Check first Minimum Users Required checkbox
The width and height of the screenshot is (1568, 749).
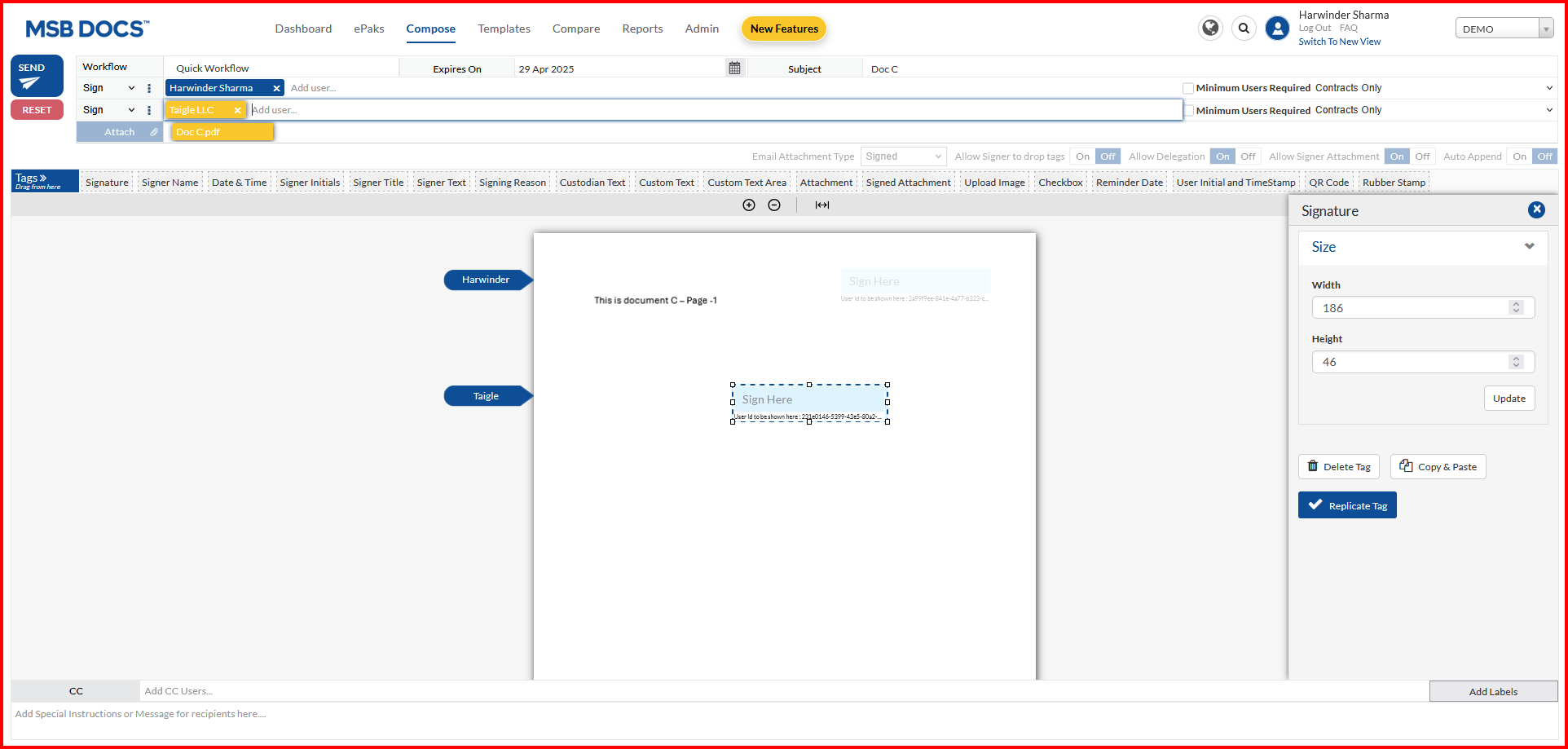click(1188, 88)
